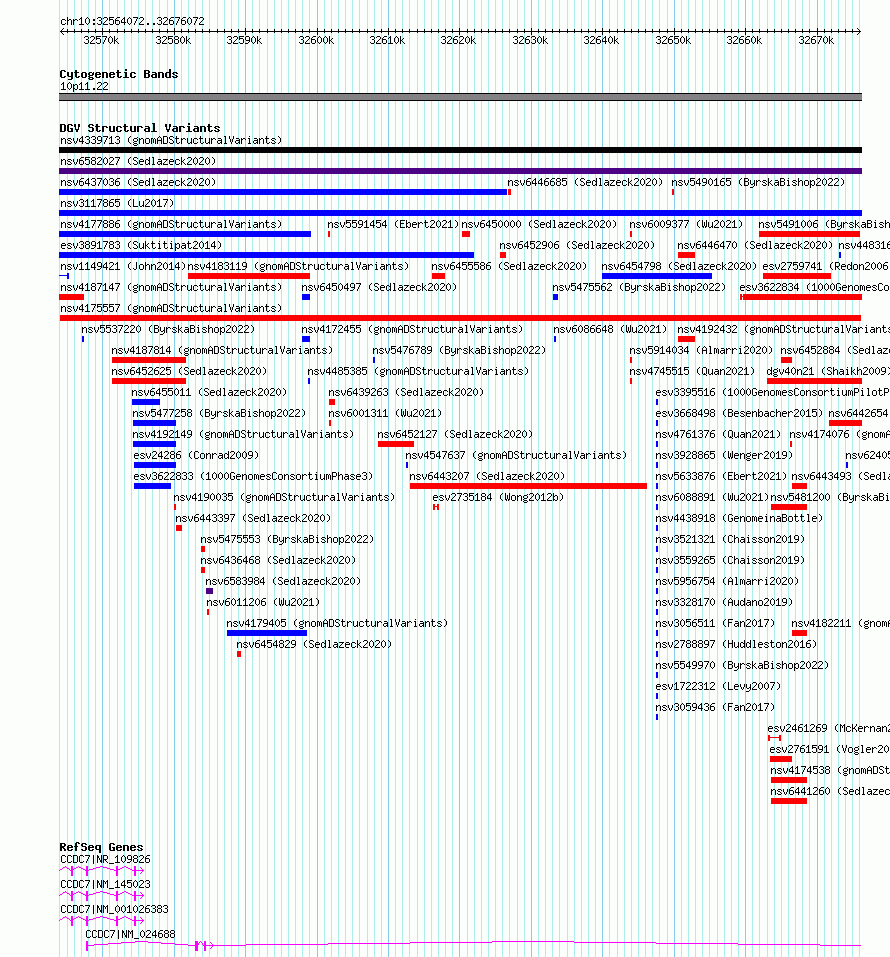This screenshot has height=957, width=890.
Task: Click the nsv4175557 gnomADStructuralVariants label
Action: pos(171,308)
